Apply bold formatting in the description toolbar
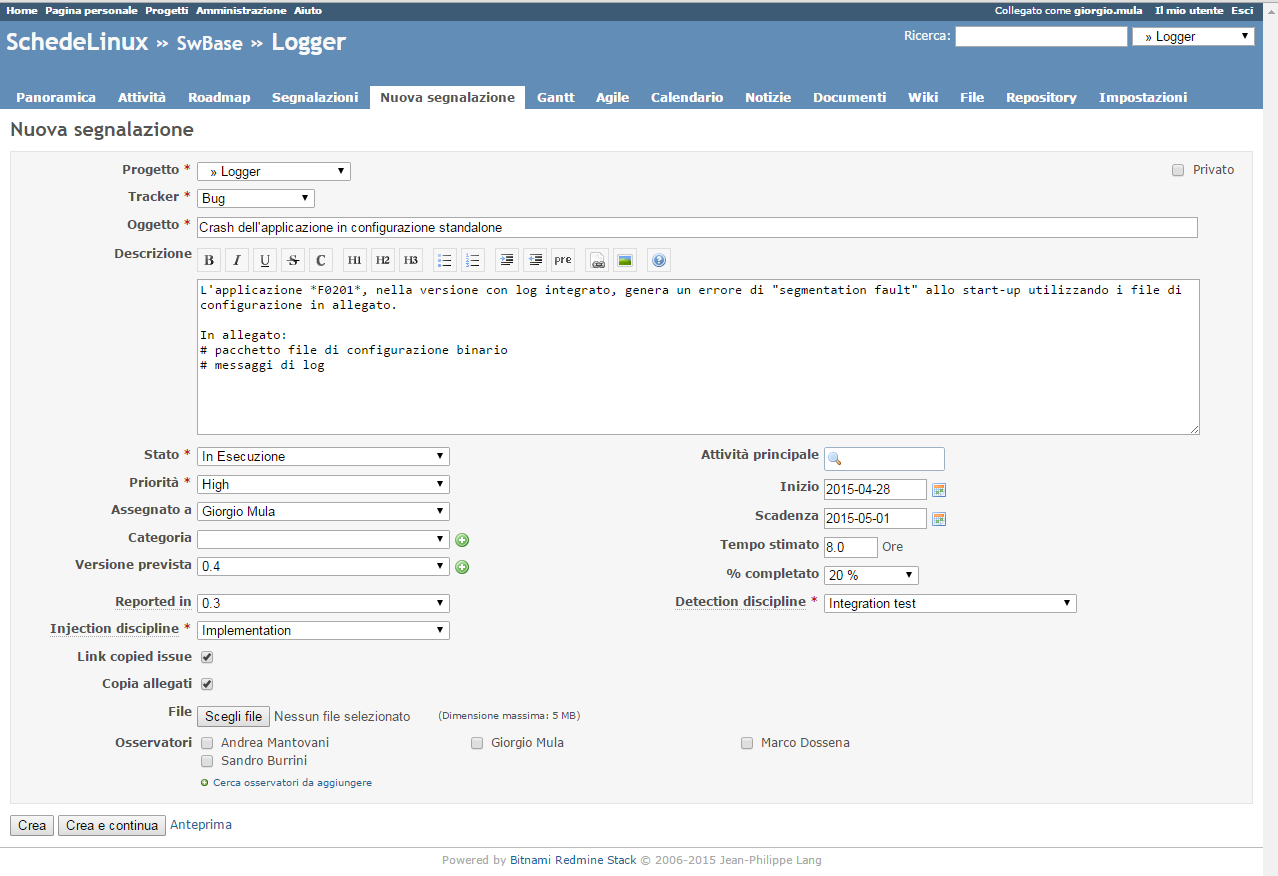The image size is (1278, 876). (209, 260)
